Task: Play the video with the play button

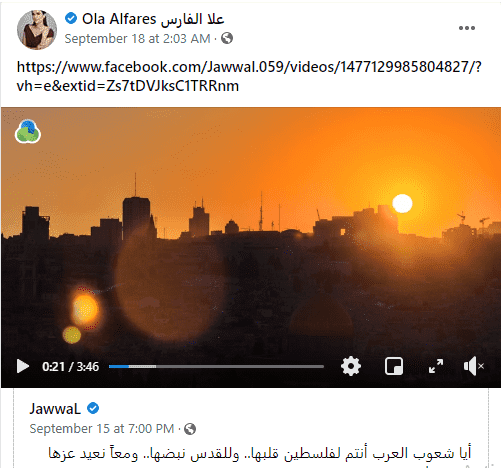Action: 23,368
